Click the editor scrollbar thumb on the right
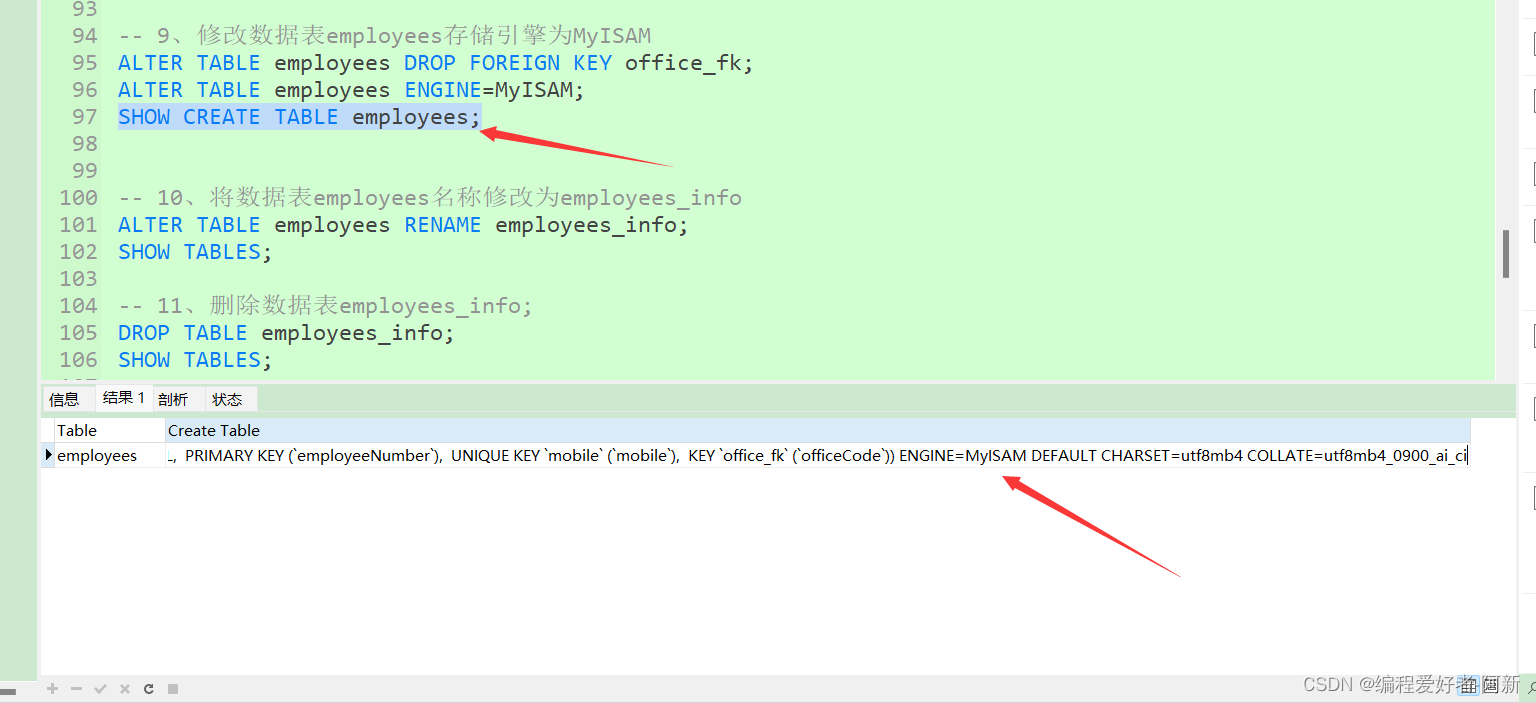The height and width of the screenshot is (703, 1536). (1506, 253)
